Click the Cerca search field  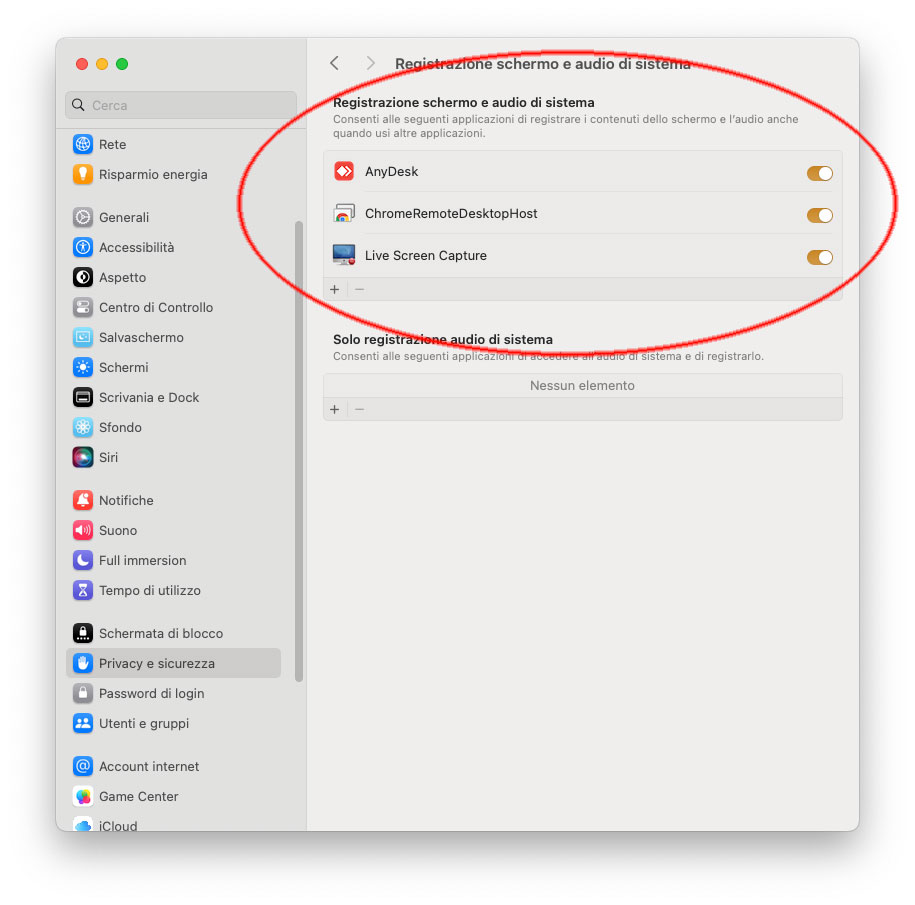tap(181, 105)
